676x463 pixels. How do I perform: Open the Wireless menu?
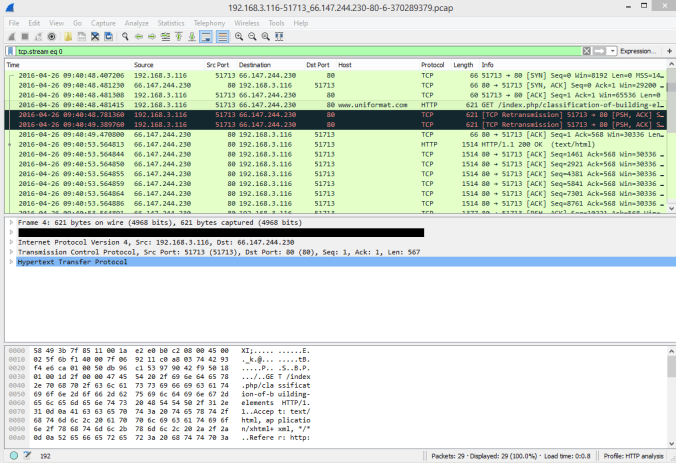(247, 23)
